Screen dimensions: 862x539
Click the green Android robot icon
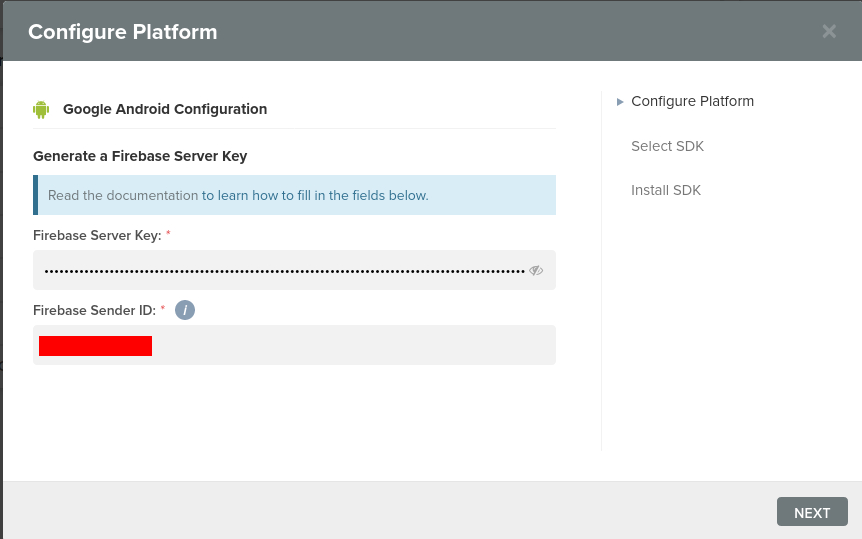pyautogui.click(x=41, y=109)
